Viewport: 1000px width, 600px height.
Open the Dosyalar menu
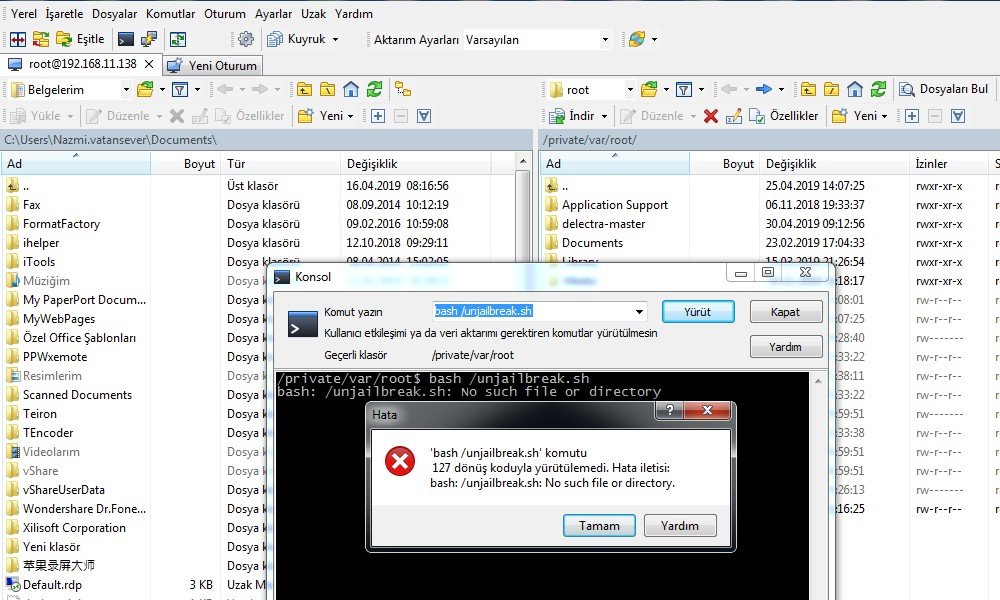coord(114,13)
